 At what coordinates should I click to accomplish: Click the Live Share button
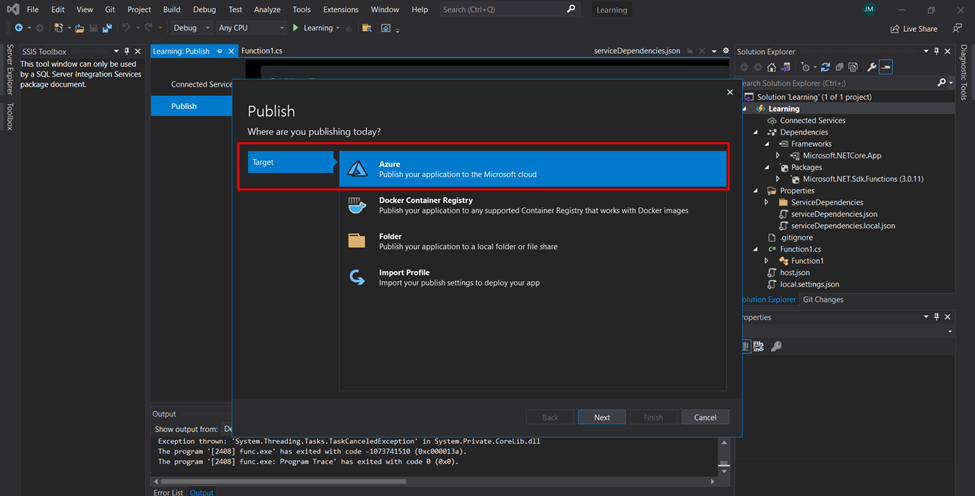tap(913, 29)
